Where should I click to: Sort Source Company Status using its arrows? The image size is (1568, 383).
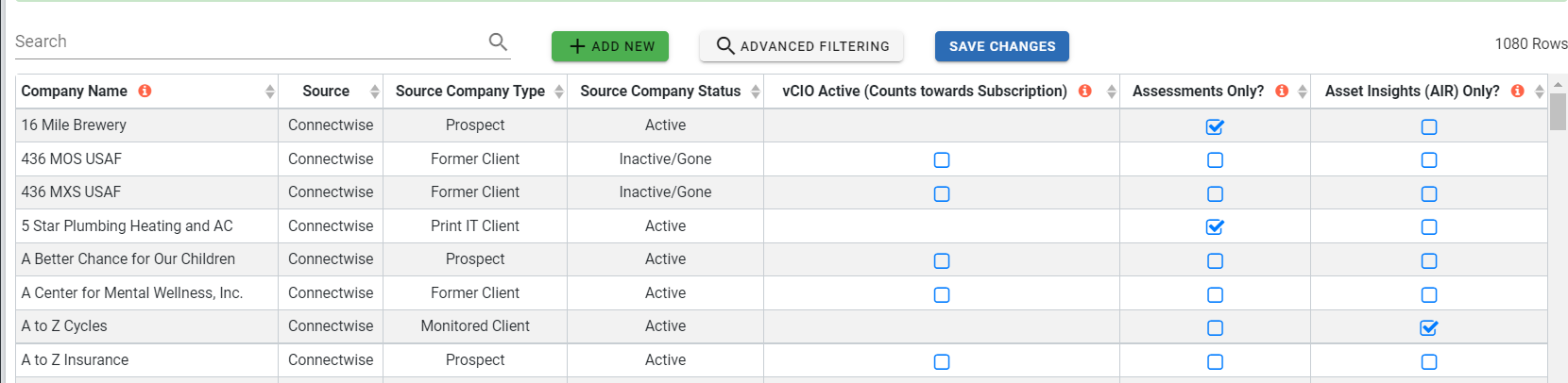(x=756, y=92)
